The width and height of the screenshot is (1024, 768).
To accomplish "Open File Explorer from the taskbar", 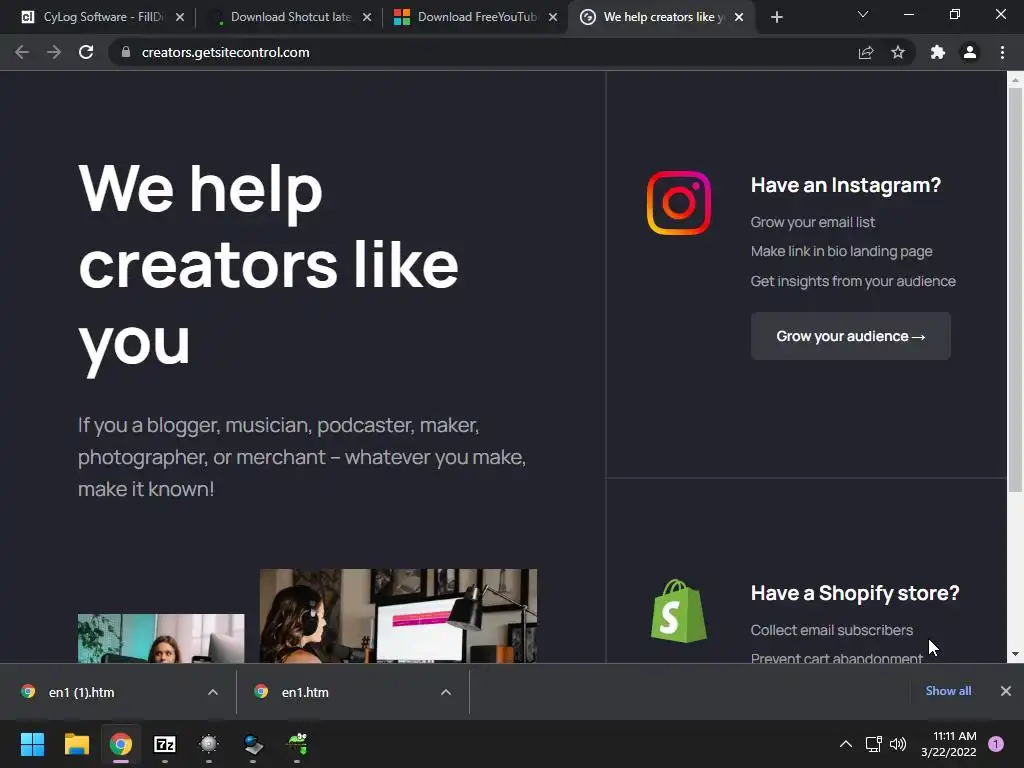I will [x=76, y=744].
